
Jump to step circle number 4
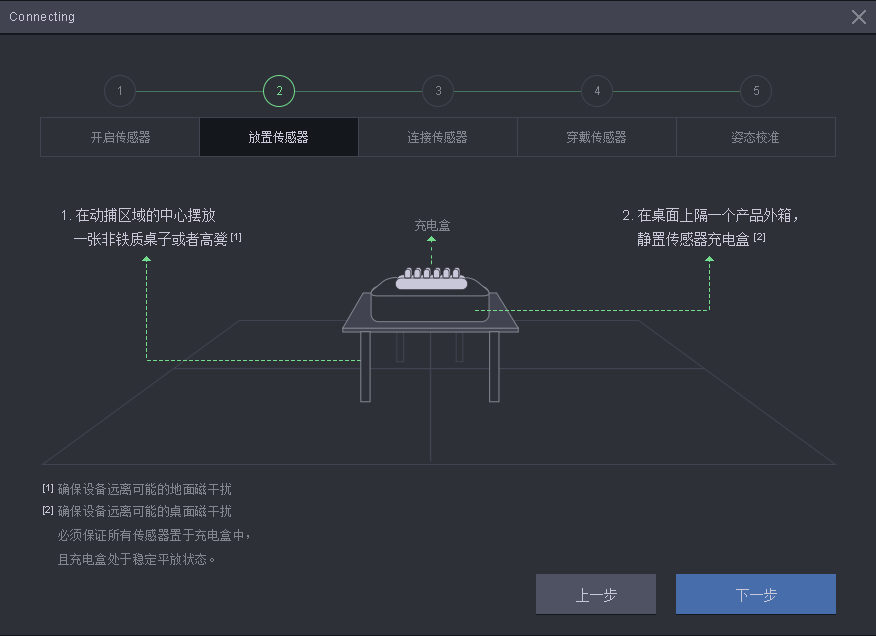tap(597, 91)
